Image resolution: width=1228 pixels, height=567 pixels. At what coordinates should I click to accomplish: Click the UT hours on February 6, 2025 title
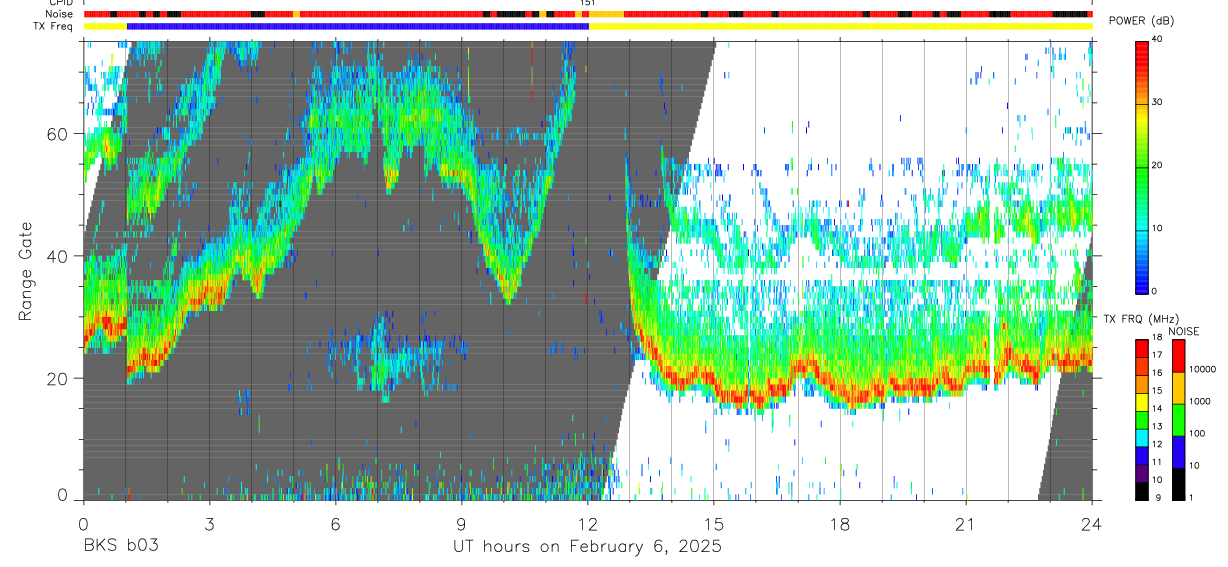click(x=587, y=547)
